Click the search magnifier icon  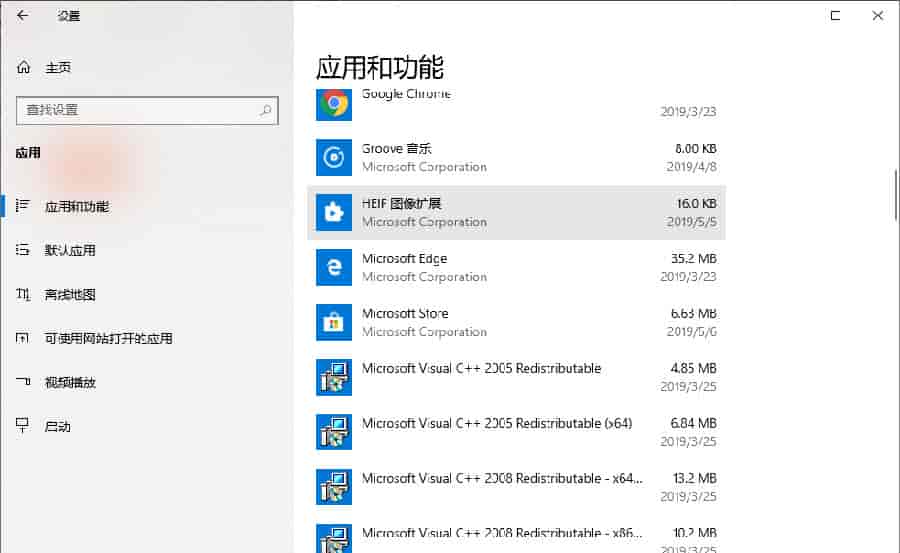[x=265, y=110]
